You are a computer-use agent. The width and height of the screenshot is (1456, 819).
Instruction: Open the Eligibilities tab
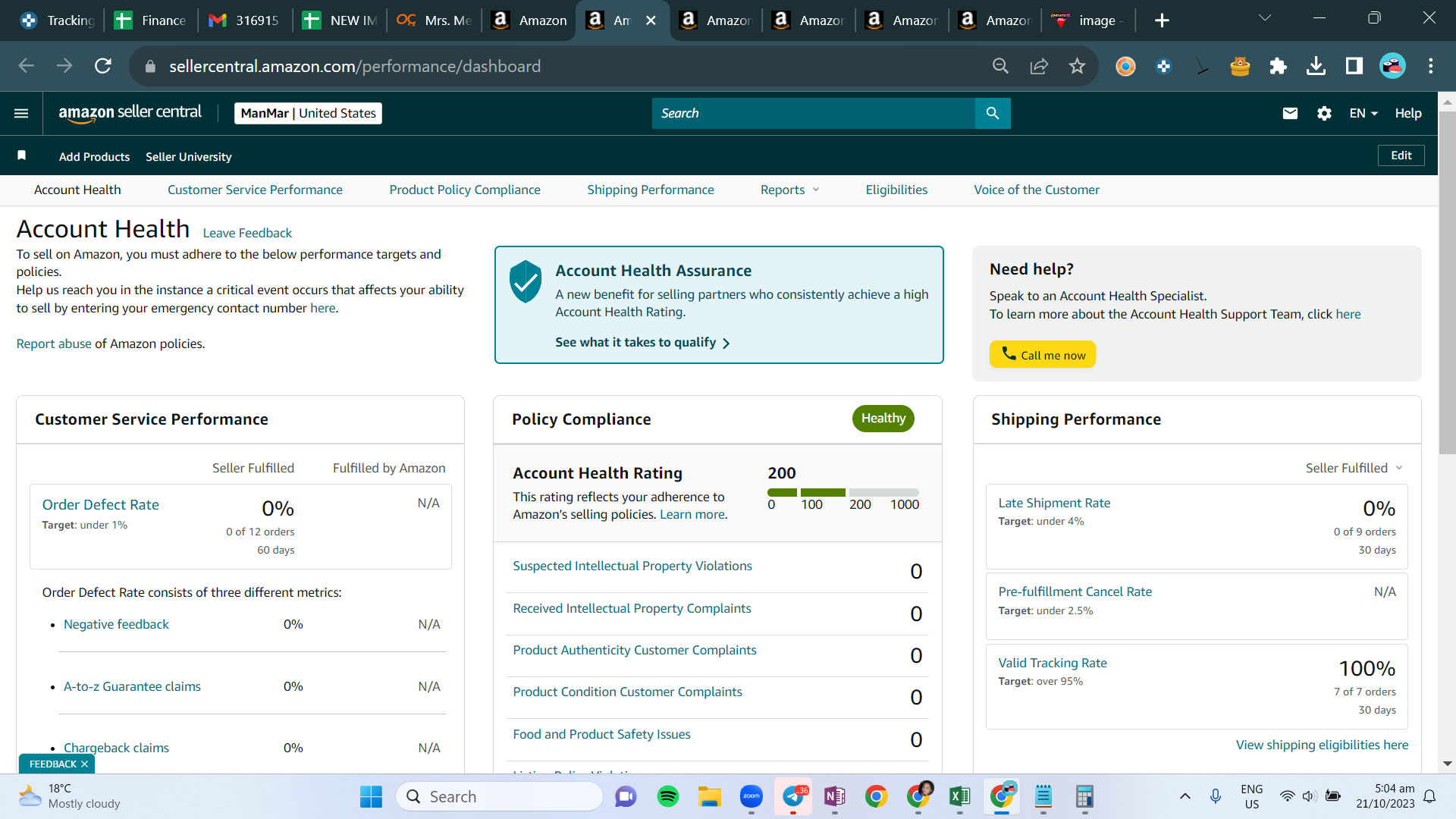coord(896,190)
